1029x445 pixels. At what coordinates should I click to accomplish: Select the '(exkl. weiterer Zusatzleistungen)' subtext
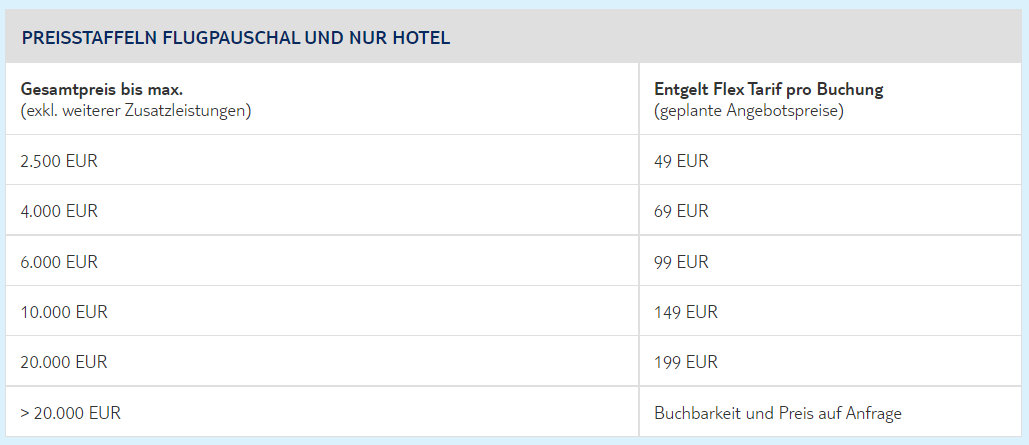[x=135, y=110]
